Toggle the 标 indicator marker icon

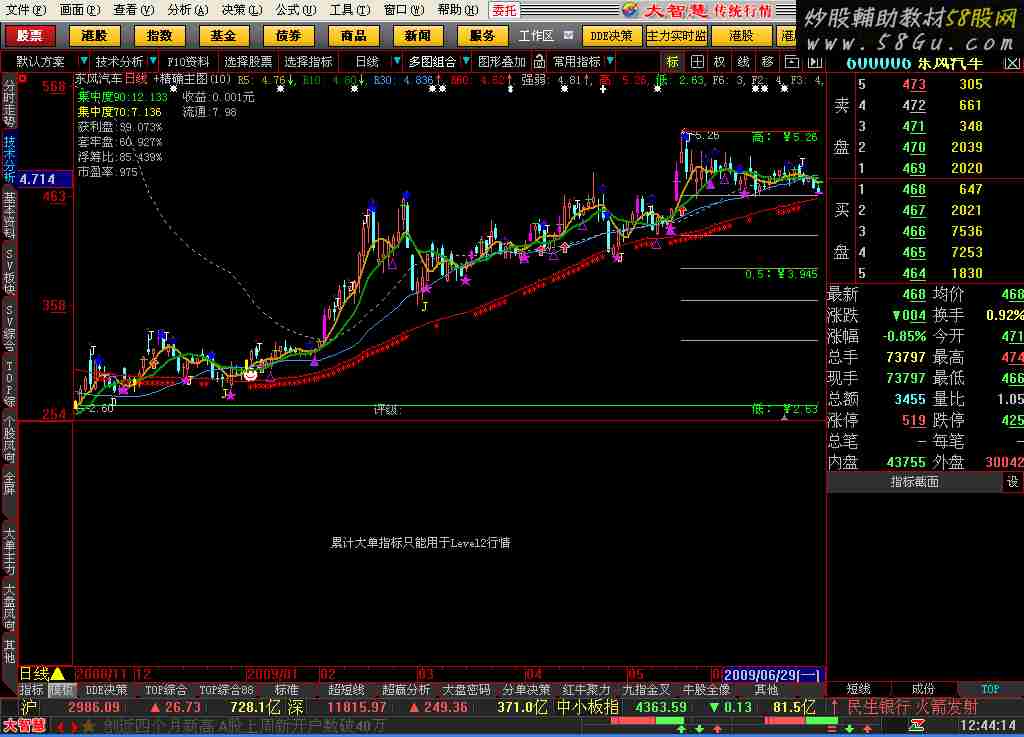click(x=673, y=62)
